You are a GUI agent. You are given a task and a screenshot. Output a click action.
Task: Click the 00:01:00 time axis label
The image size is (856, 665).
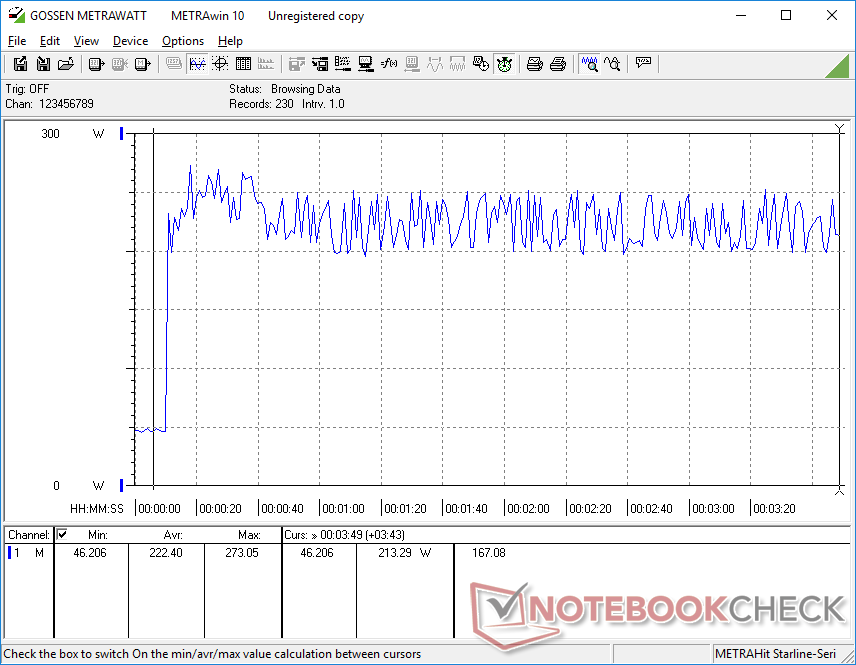click(x=343, y=508)
